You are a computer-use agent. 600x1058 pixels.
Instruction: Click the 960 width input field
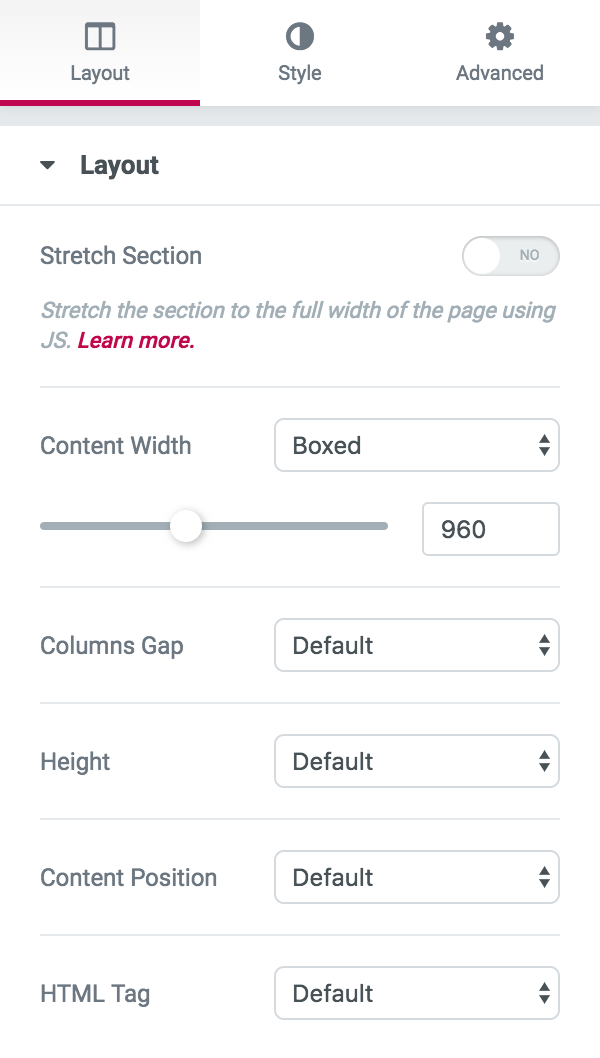click(490, 529)
